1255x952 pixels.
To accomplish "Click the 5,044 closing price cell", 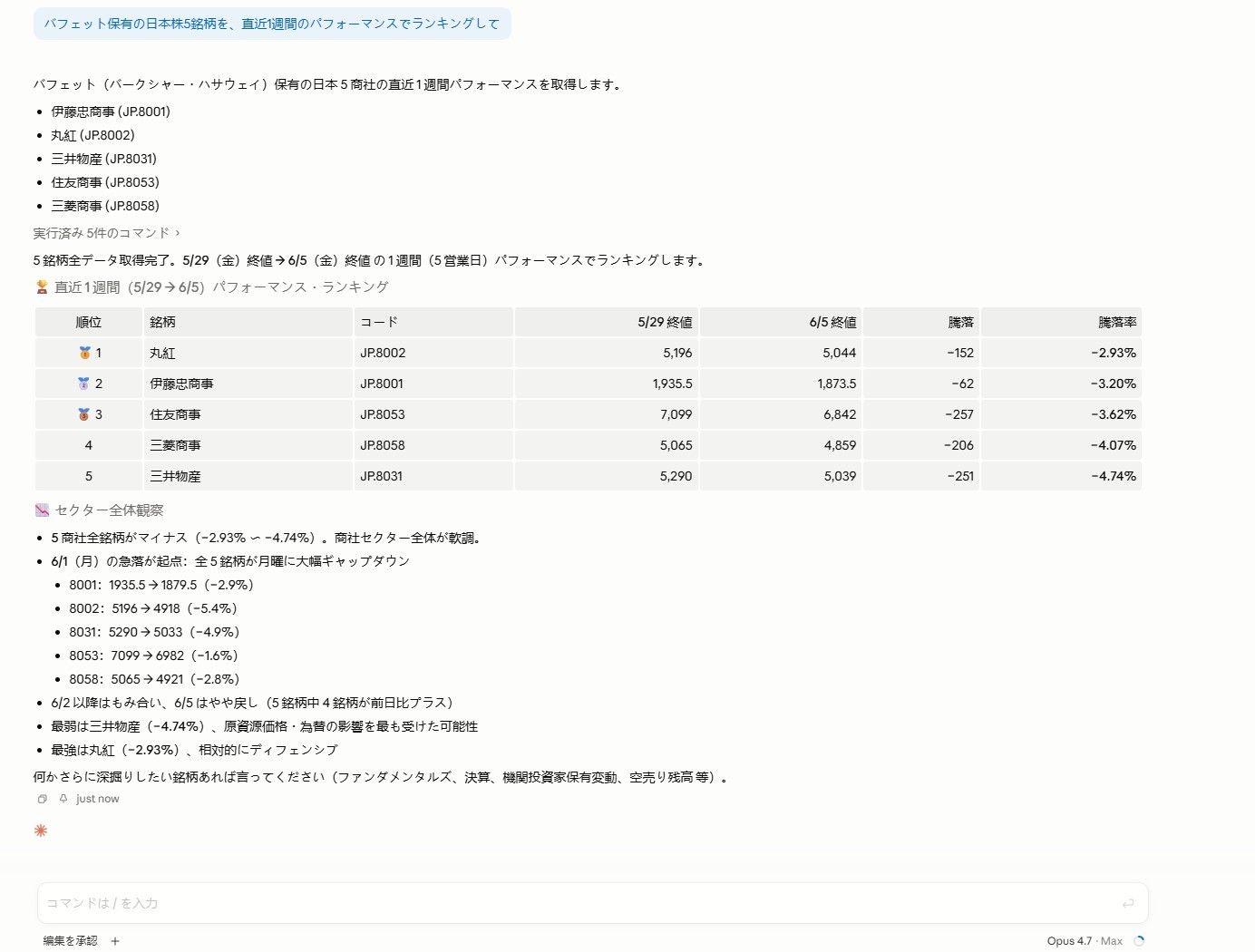I will pos(781,353).
